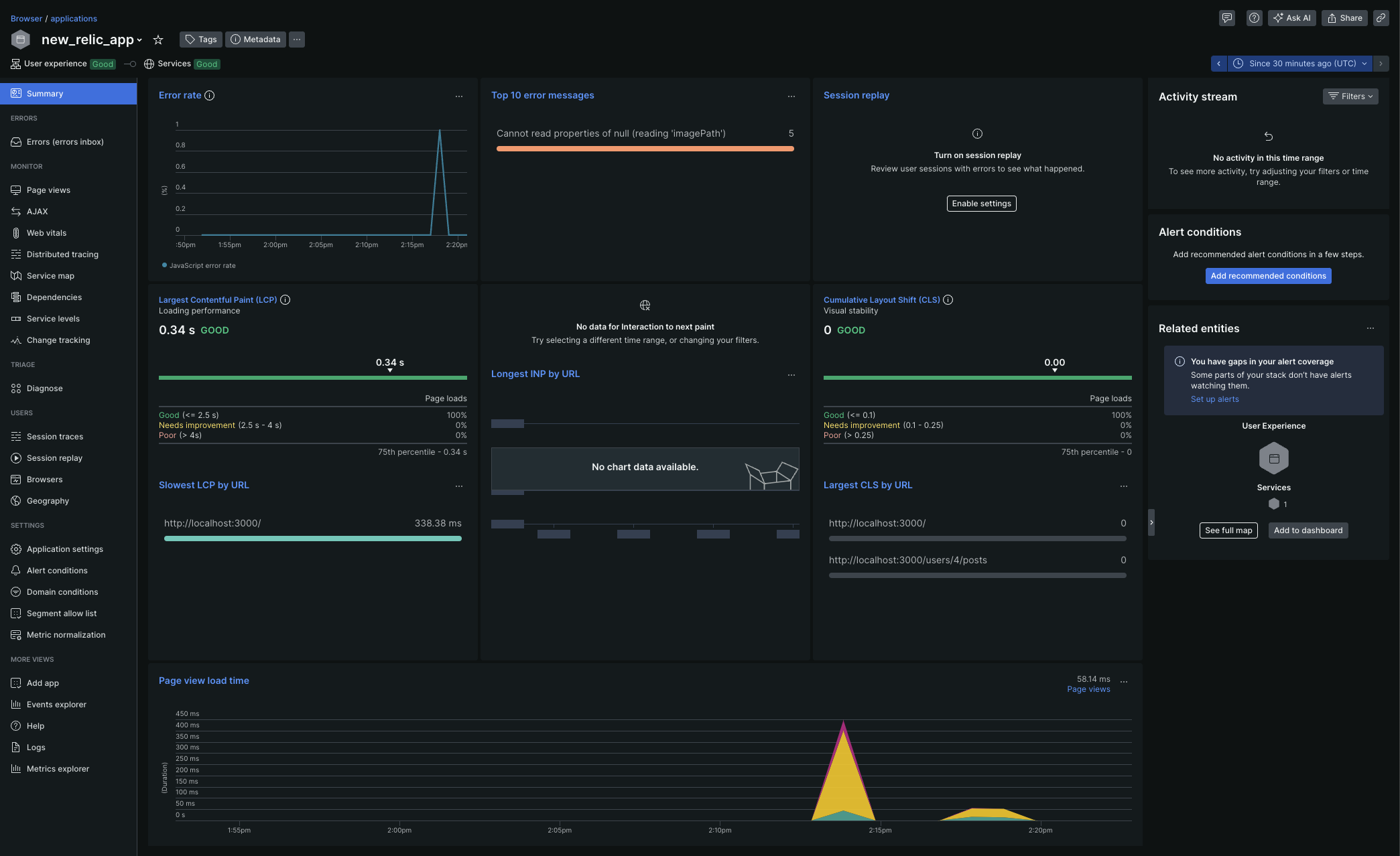The height and width of the screenshot is (856, 1400).
Task: Open Web vitals in the sidebar
Action: tap(46, 233)
